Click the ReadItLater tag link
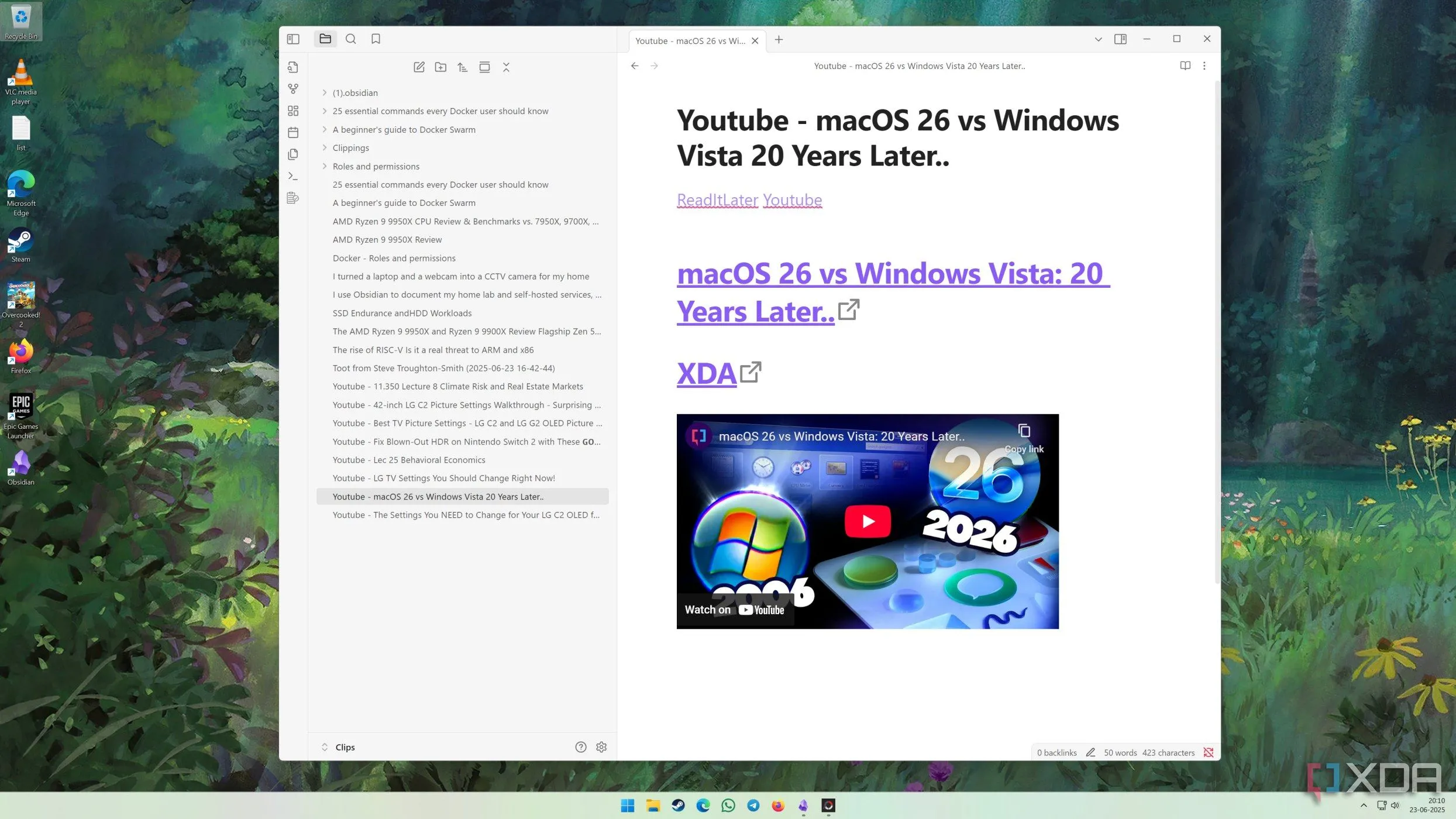The width and height of the screenshot is (1456, 819). (x=717, y=200)
